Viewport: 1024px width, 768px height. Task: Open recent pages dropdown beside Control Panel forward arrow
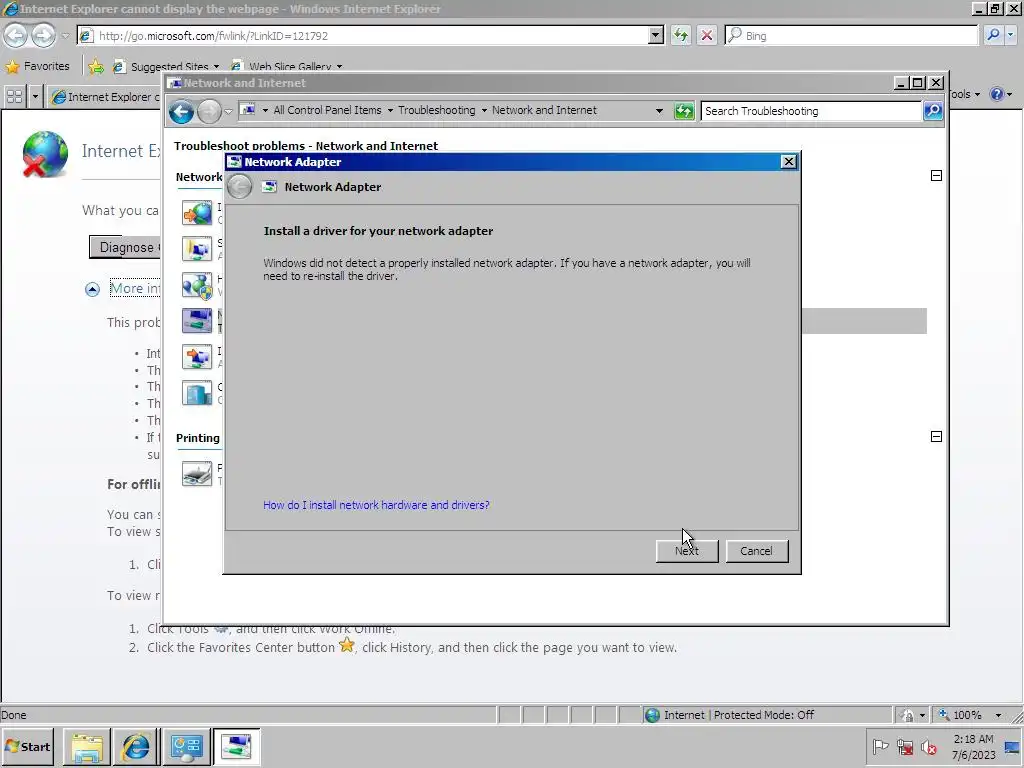(229, 112)
